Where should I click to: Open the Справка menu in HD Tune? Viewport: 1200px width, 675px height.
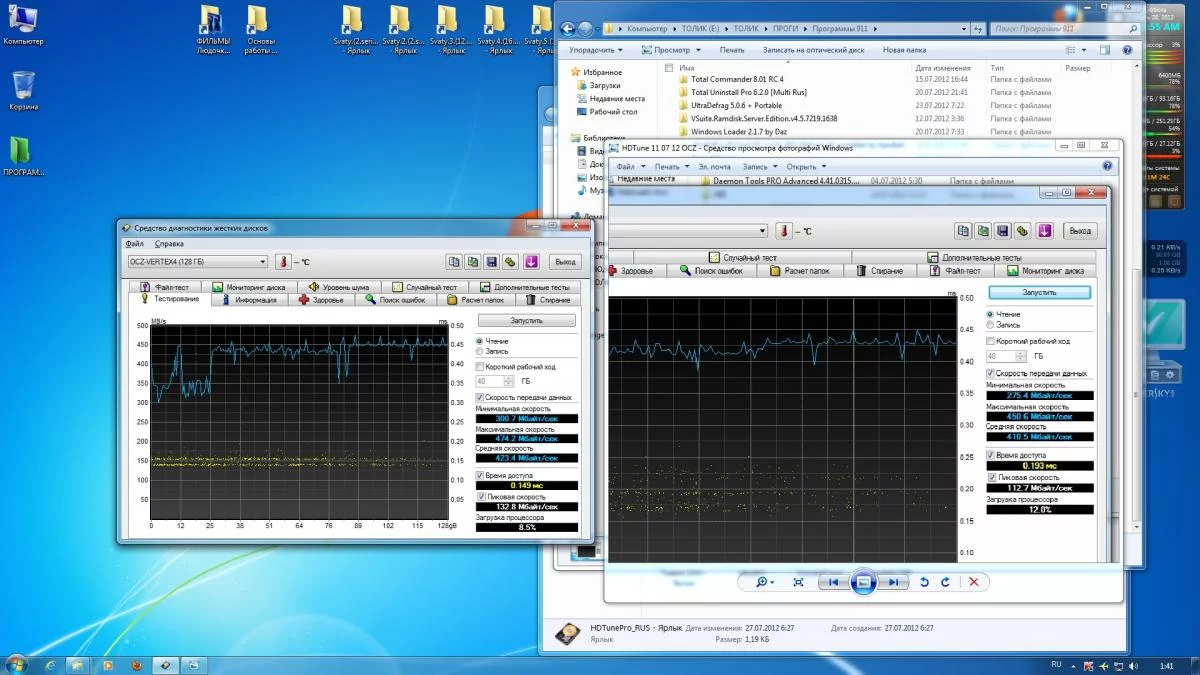click(169, 243)
